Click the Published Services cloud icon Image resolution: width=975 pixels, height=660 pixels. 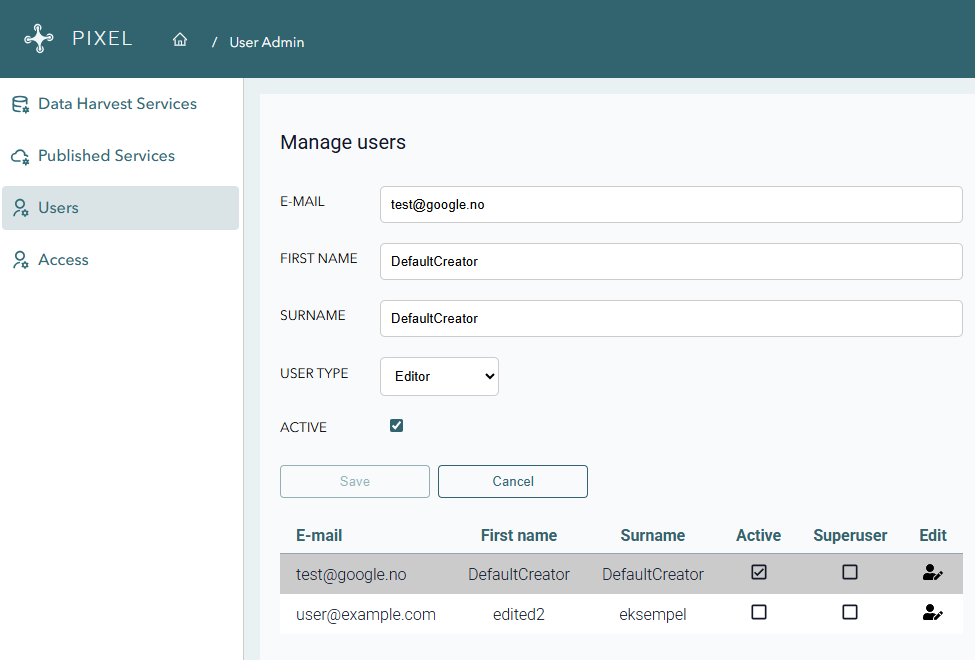point(20,157)
